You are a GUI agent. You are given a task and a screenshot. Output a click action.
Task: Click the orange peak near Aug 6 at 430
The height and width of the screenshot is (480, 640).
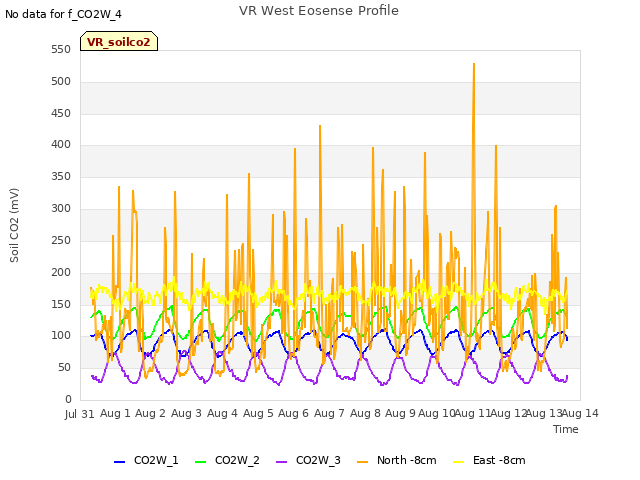click(x=320, y=127)
